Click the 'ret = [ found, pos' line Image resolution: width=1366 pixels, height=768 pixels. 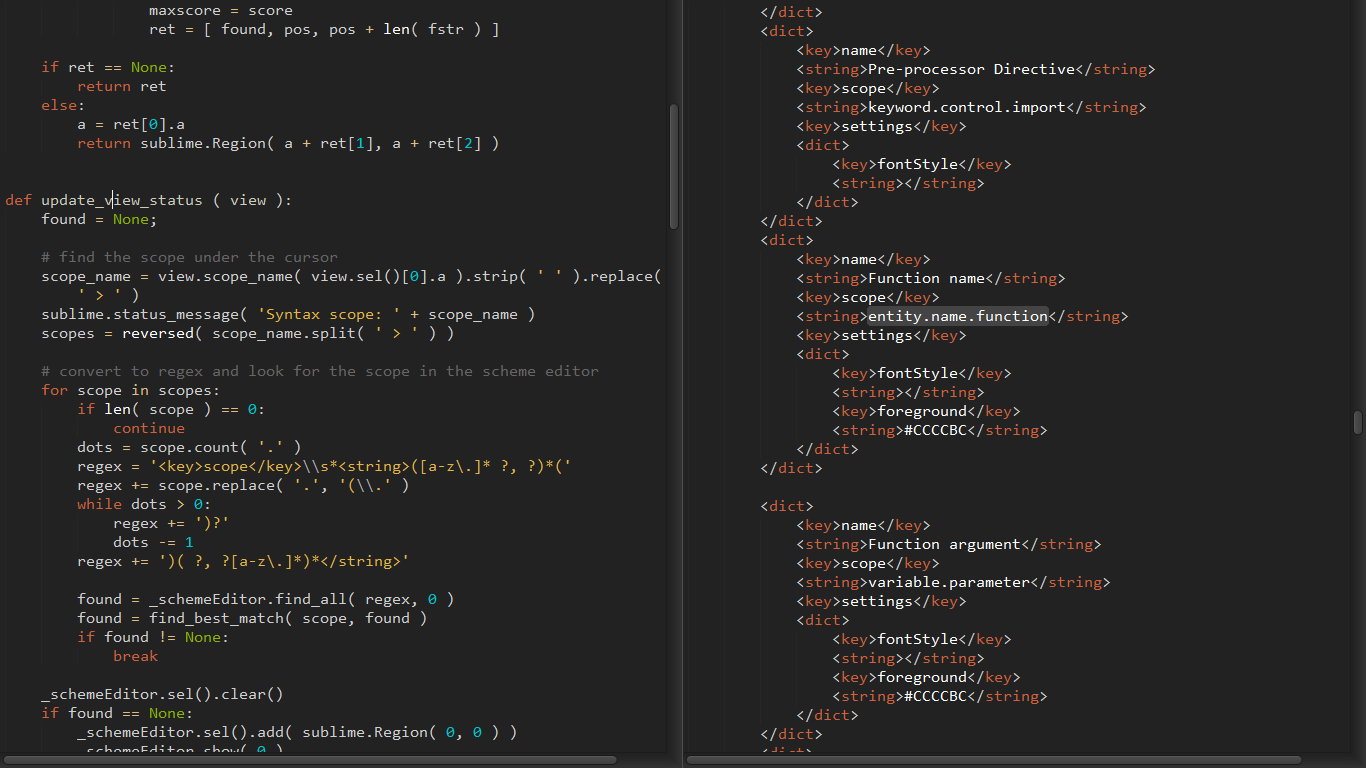click(324, 30)
